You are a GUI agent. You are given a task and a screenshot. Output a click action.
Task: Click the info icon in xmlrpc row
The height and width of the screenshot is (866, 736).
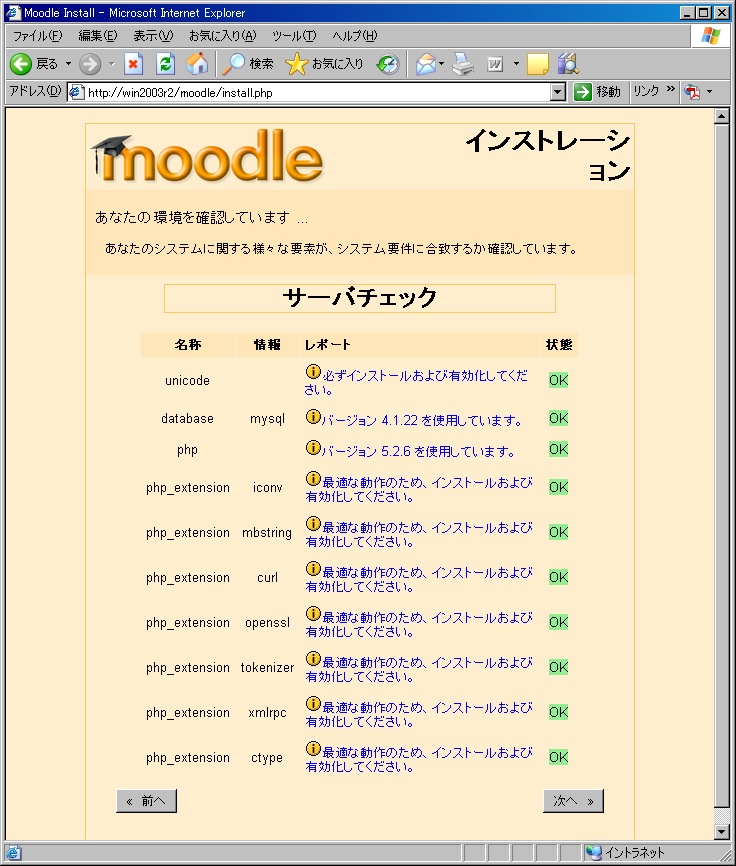coord(313,703)
